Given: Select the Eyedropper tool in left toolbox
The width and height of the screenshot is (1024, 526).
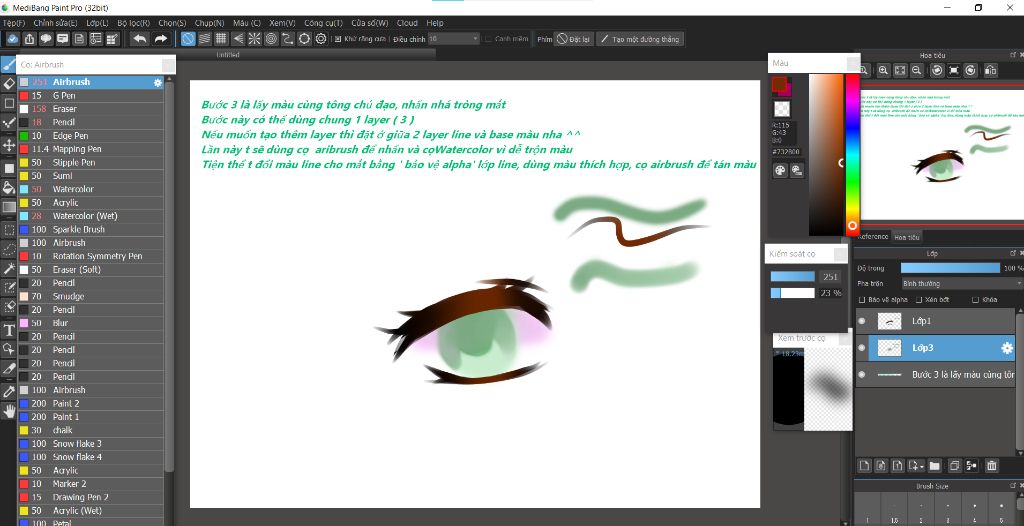Looking at the screenshot, I should (x=8, y=391).
